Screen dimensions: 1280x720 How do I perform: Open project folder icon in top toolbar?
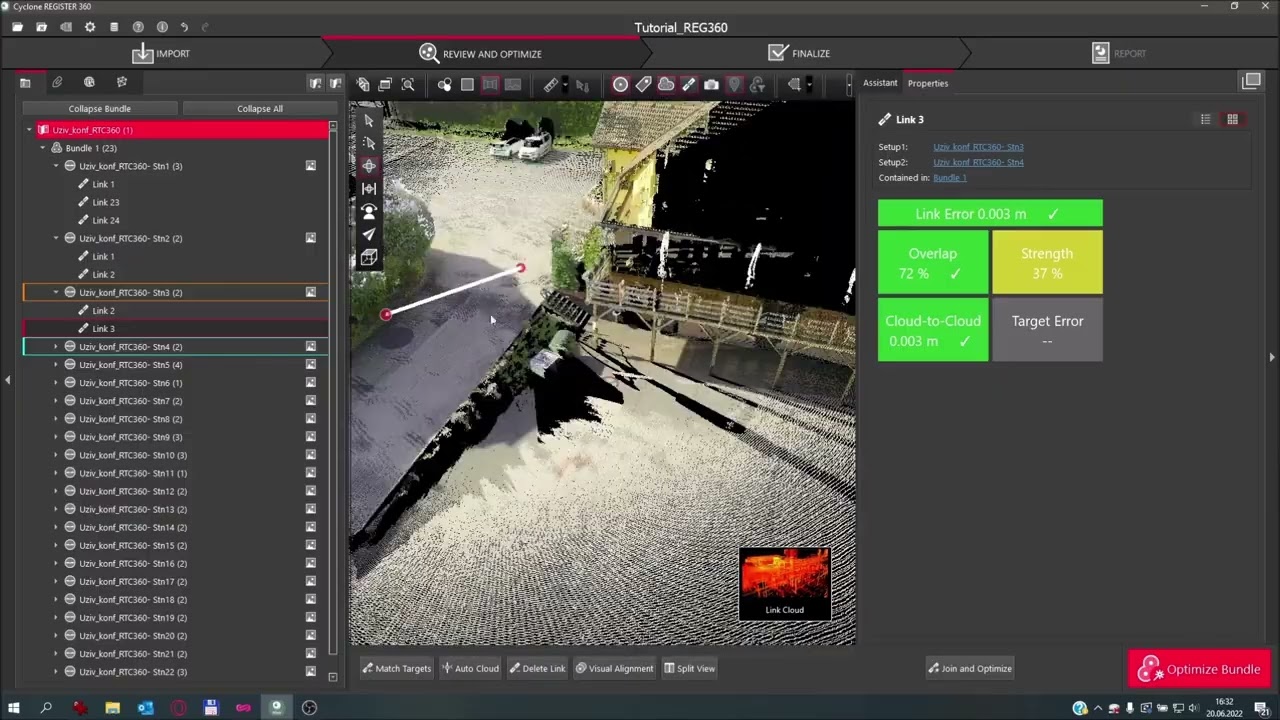click(17, 27)
